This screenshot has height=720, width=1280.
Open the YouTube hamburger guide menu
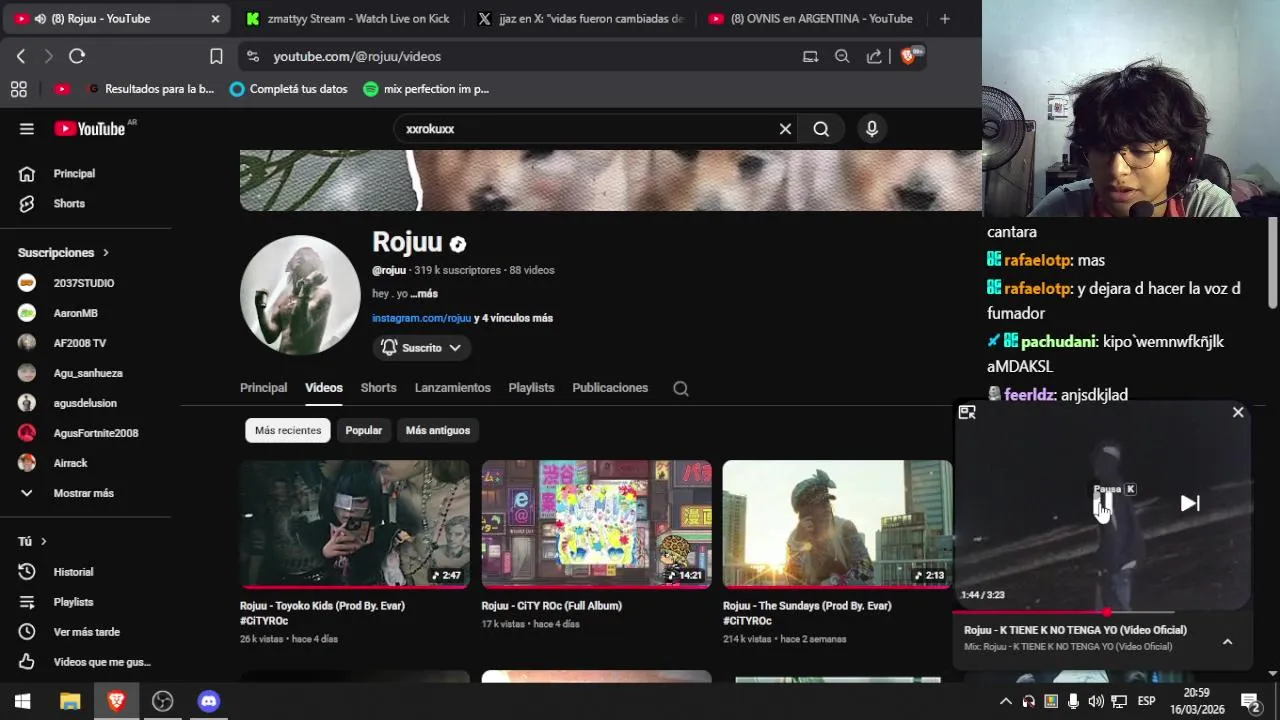coord(27,129)
